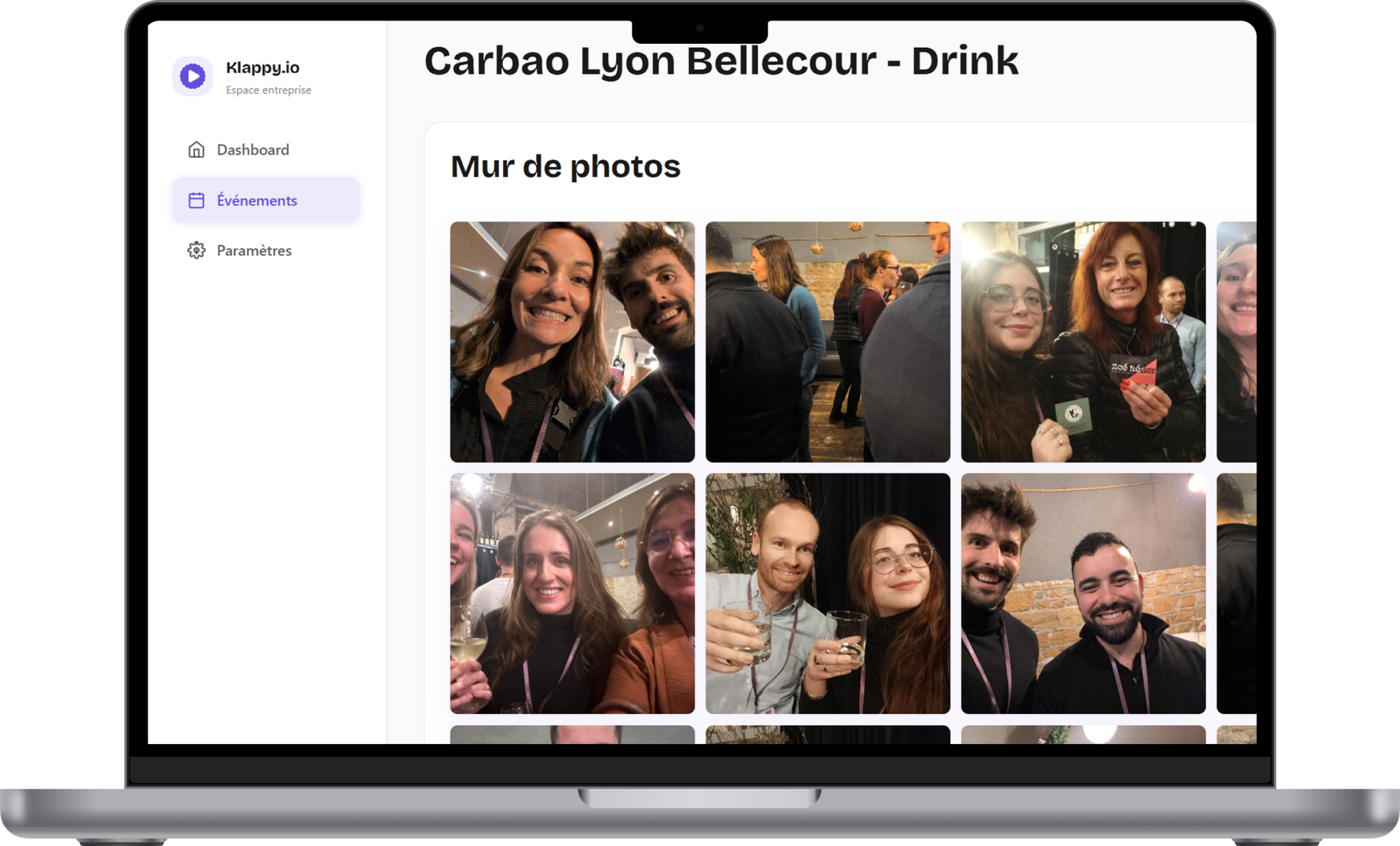Viewport: 1400px width, 846px height.
Task: Click the Espace entreprise subtitle
Action: pos(268,90)
